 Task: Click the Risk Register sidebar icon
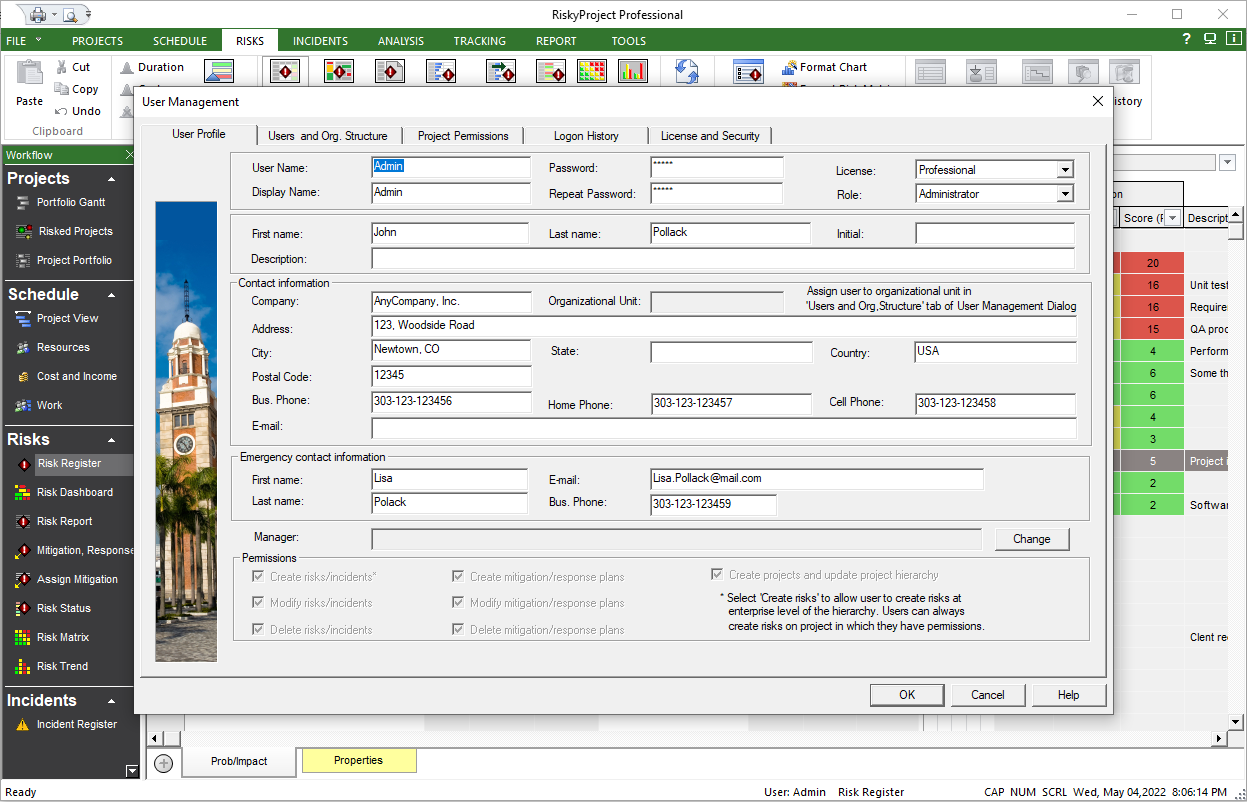[x=24, y=464]
